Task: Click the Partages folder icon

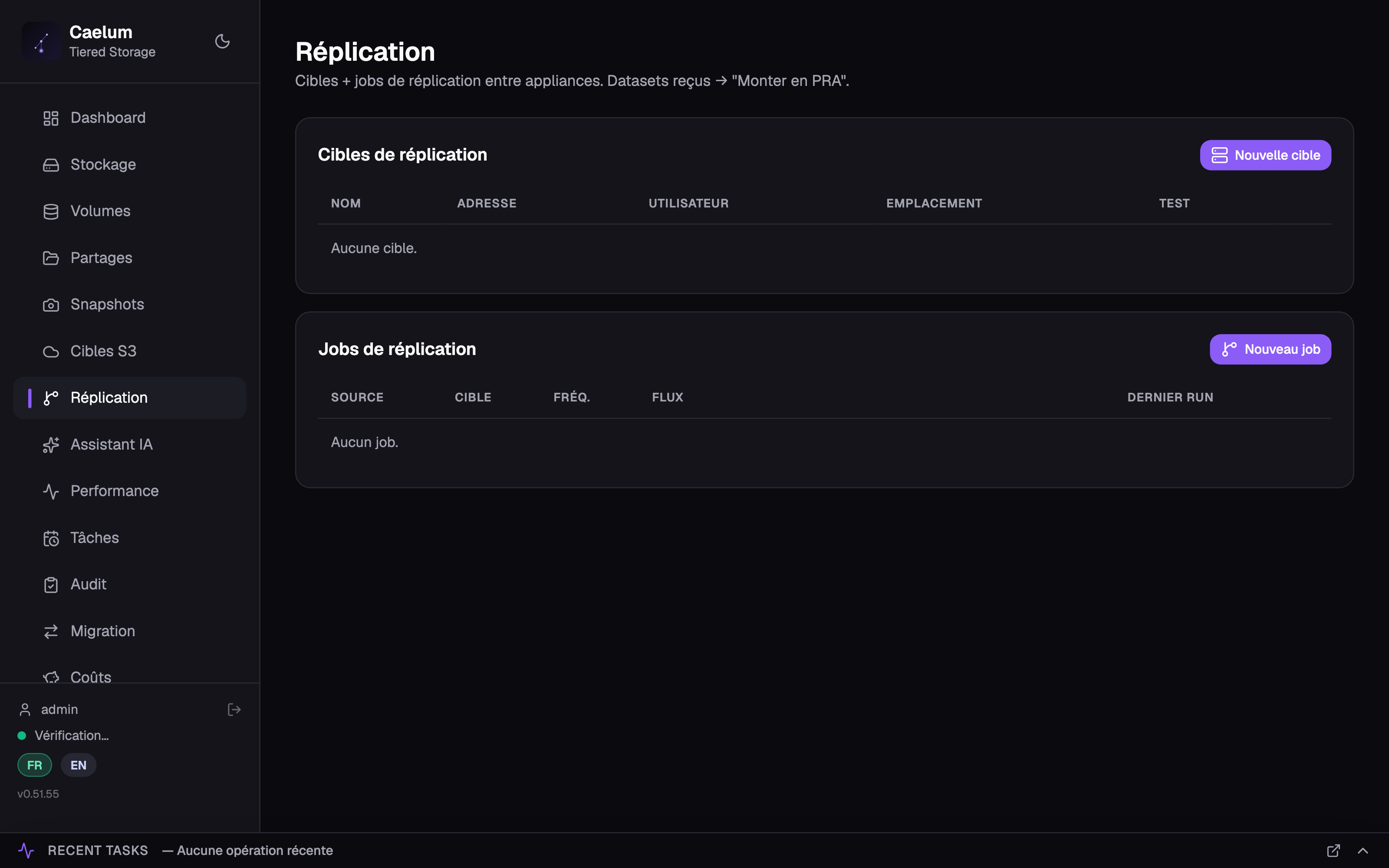Action: tap(51, 258)
